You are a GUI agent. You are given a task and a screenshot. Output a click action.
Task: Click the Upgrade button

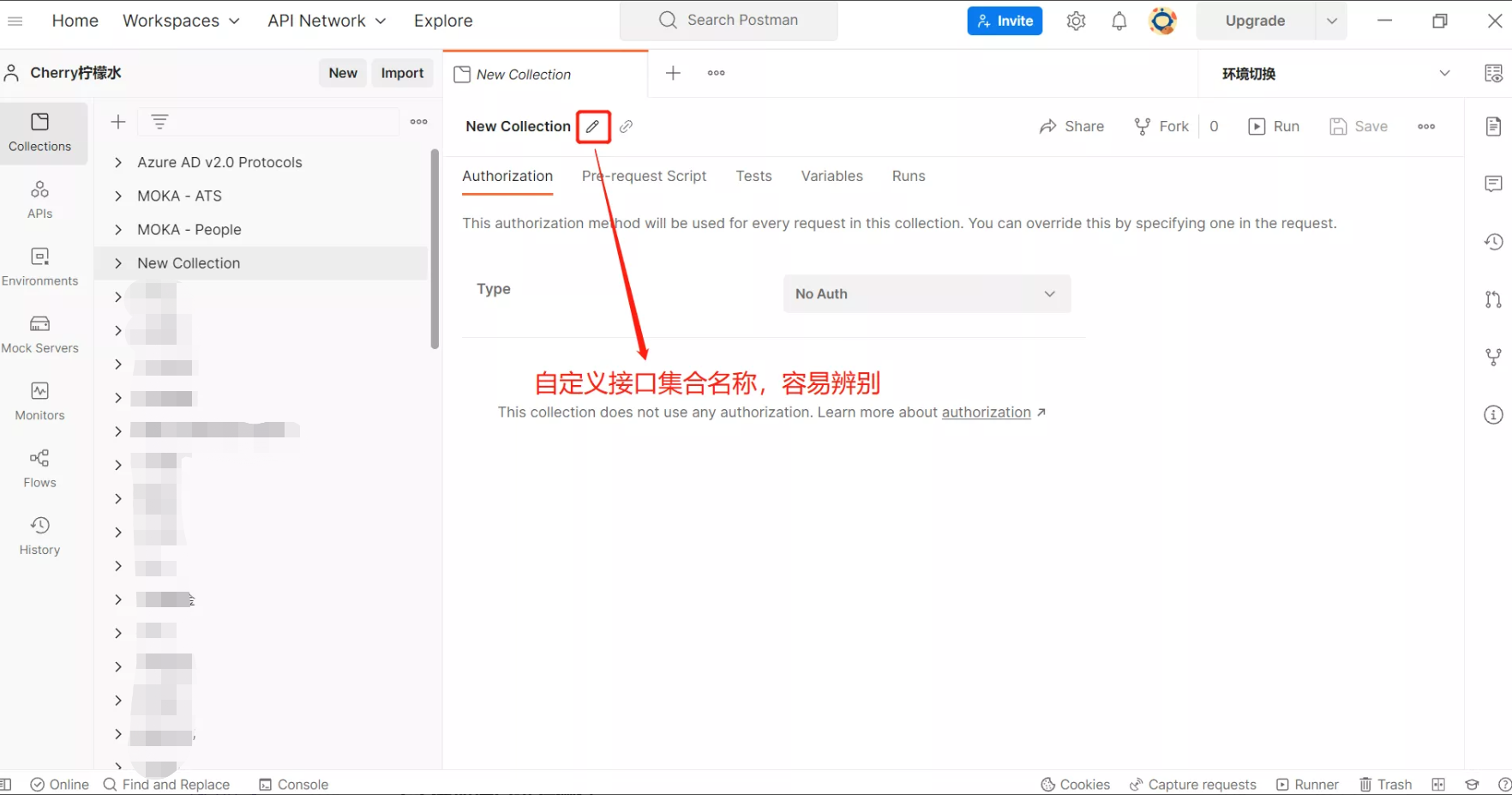pos(1255,21)
